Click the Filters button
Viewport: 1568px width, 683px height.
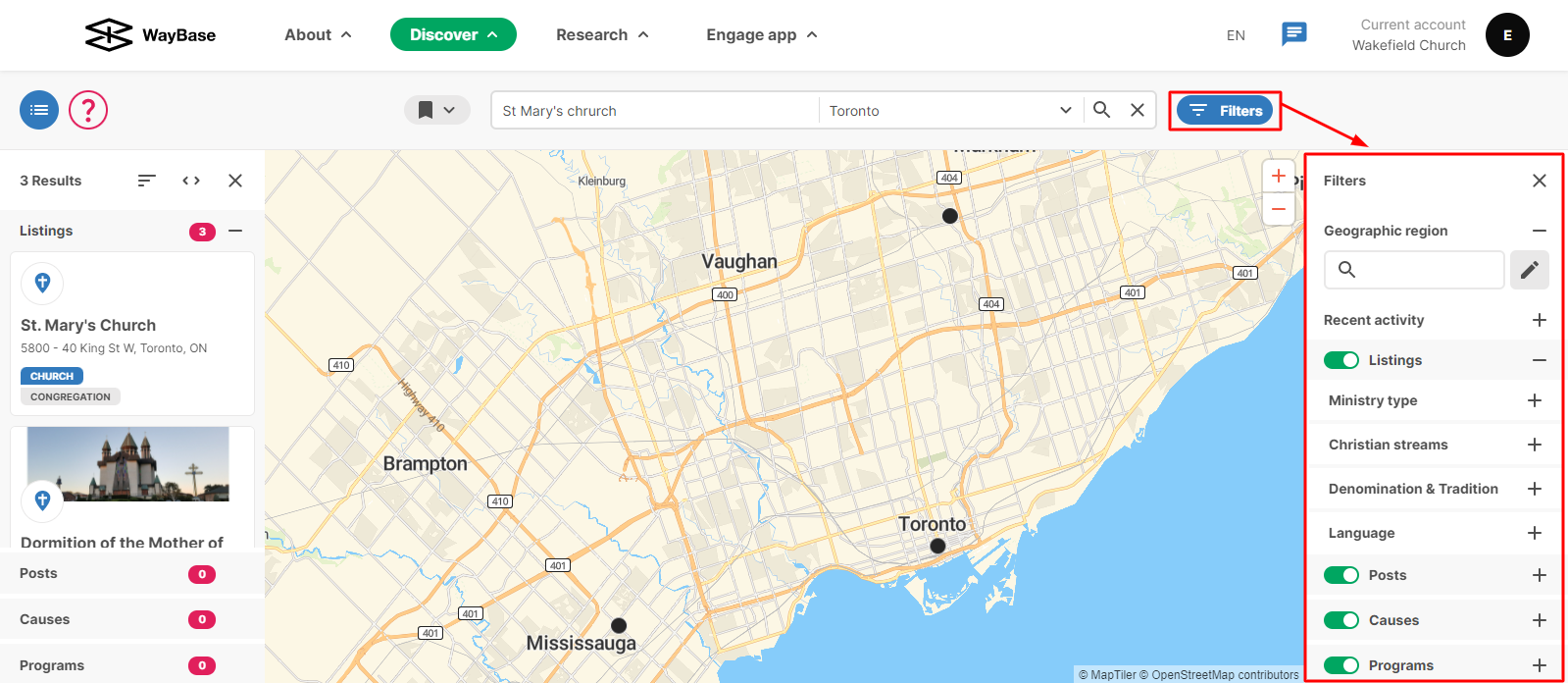[1225, 111]
